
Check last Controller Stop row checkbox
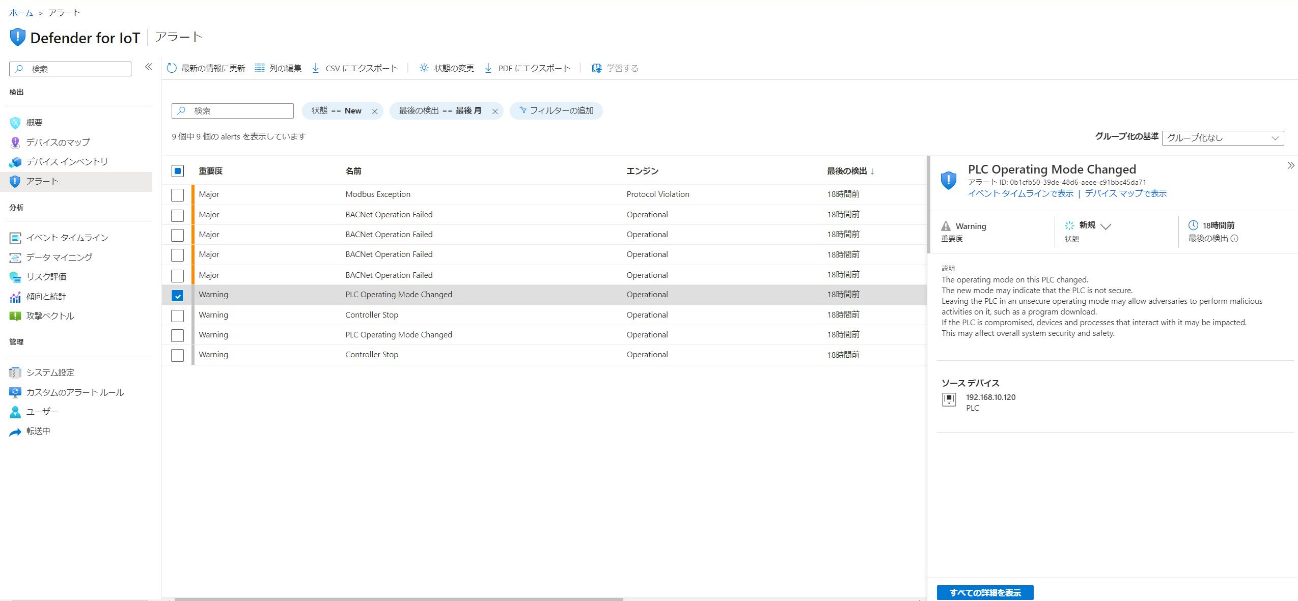[178, 355]
